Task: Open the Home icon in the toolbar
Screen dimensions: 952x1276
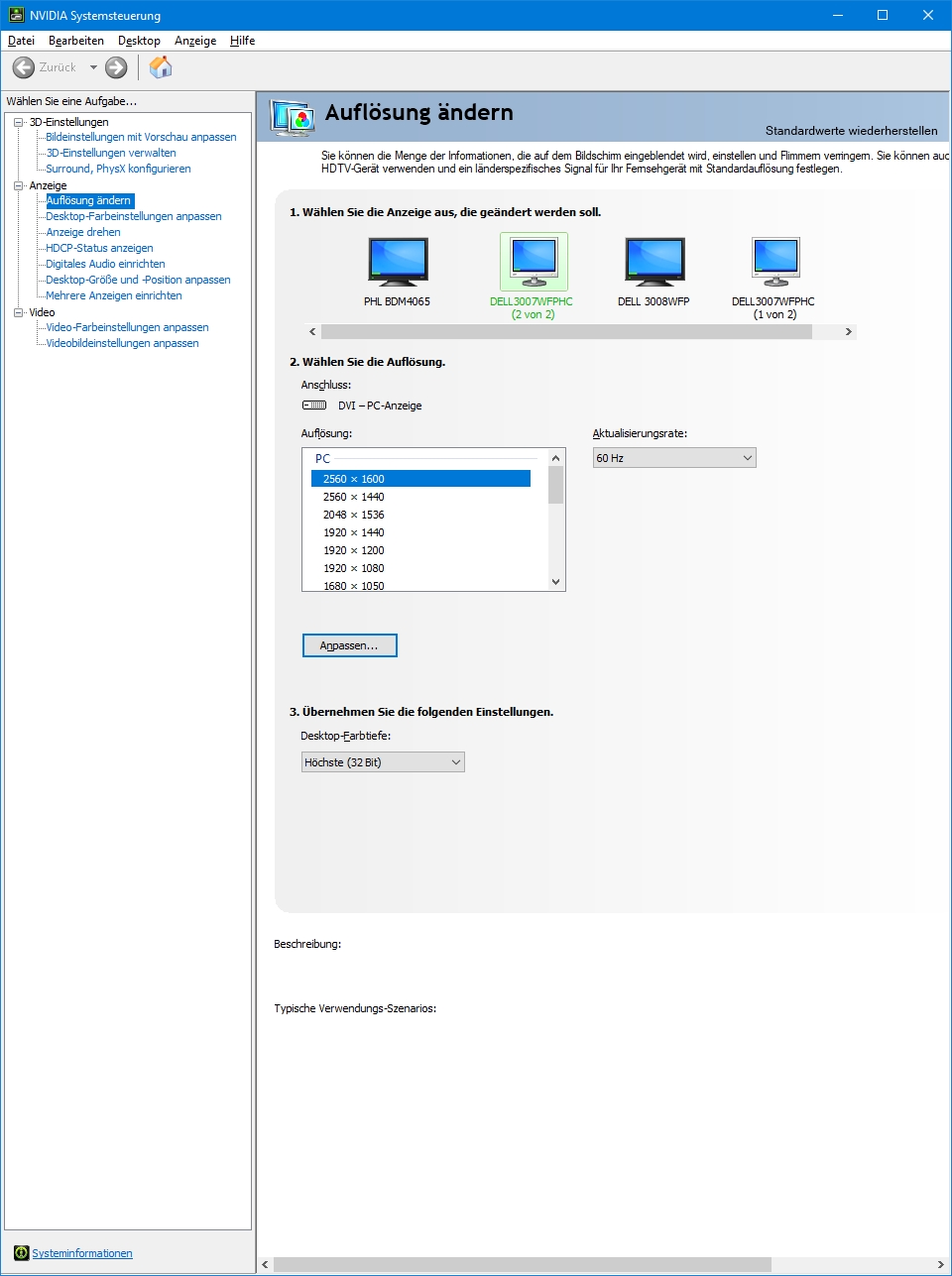Action: (x=161, y=67)
